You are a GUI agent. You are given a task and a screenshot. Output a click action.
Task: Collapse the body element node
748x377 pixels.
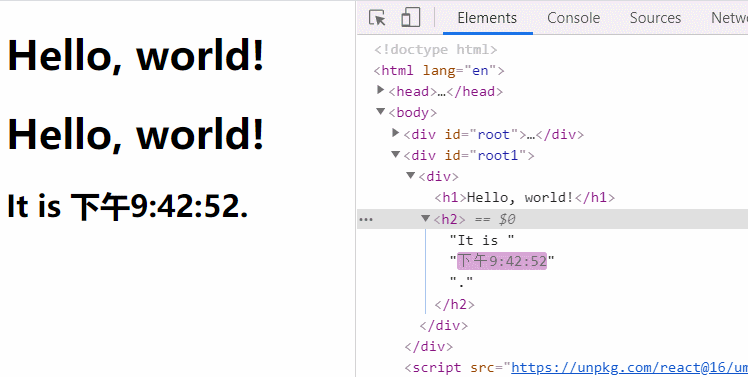pyautogui.click(x=381, y=112)
